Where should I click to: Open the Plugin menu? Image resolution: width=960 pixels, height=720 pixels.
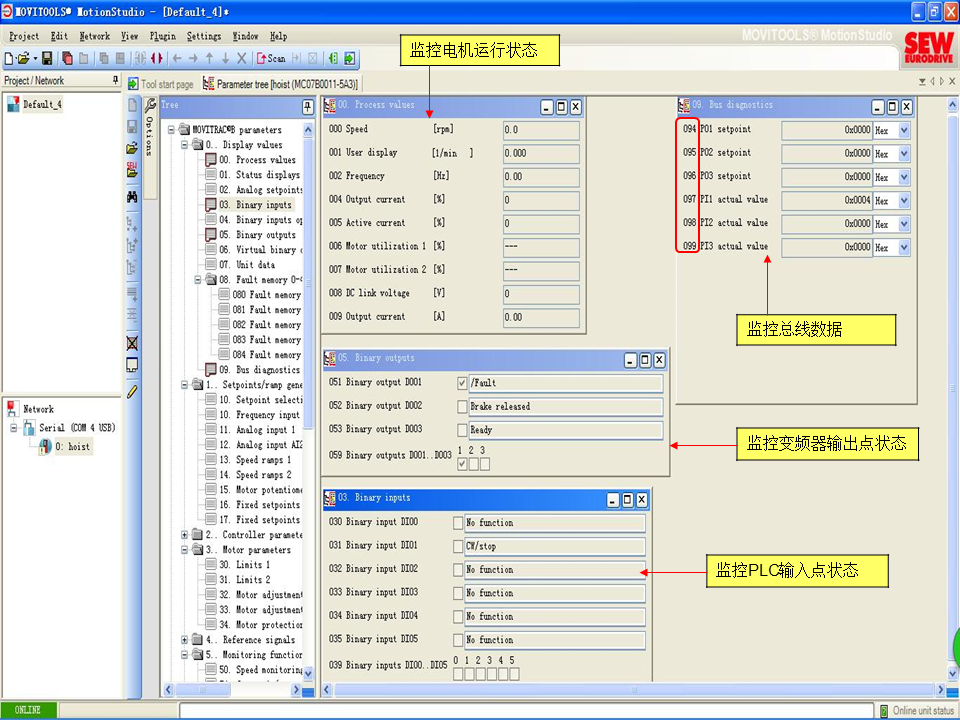162,36
